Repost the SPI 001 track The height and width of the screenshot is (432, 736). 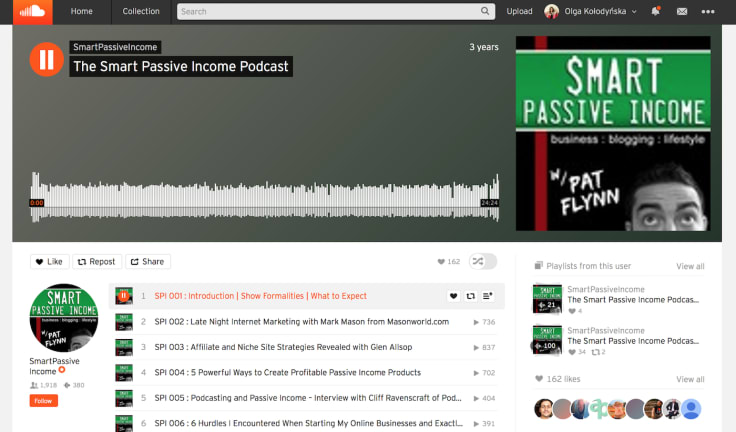470,296
